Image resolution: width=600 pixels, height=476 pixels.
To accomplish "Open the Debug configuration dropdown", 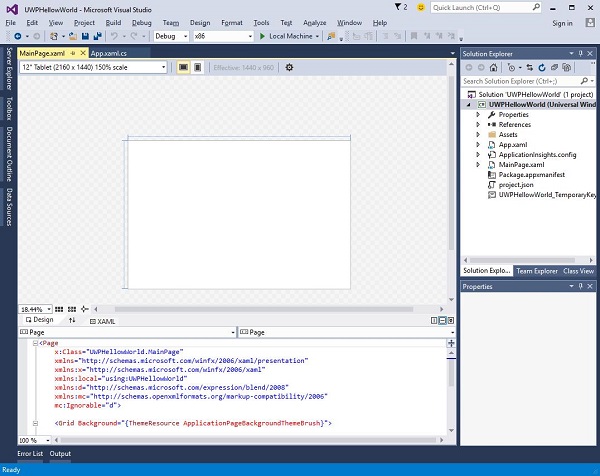I will 170,36.
